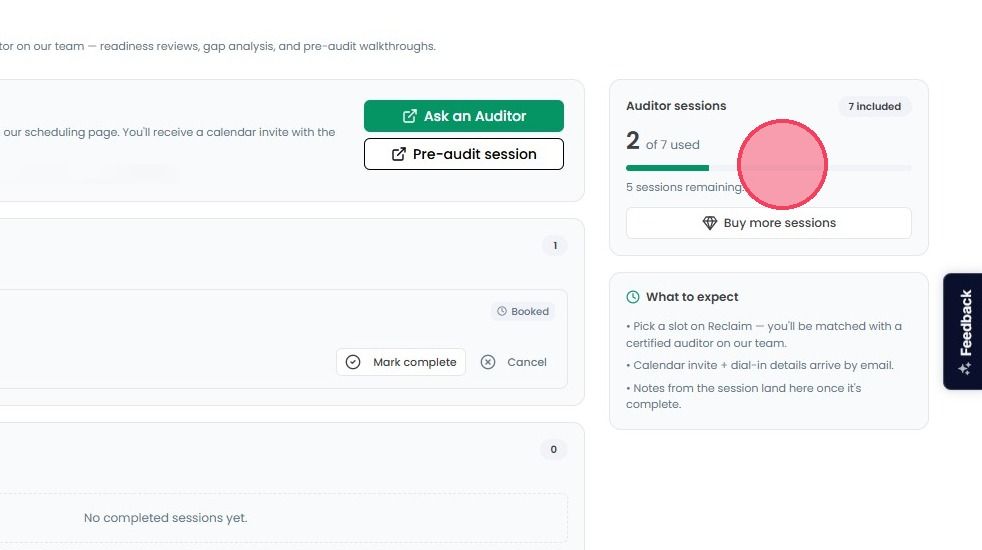Click the clock icon in Booked badge
Image resolution: width=982 pixels, height=550 pixels.
click(x=502, y=311)
